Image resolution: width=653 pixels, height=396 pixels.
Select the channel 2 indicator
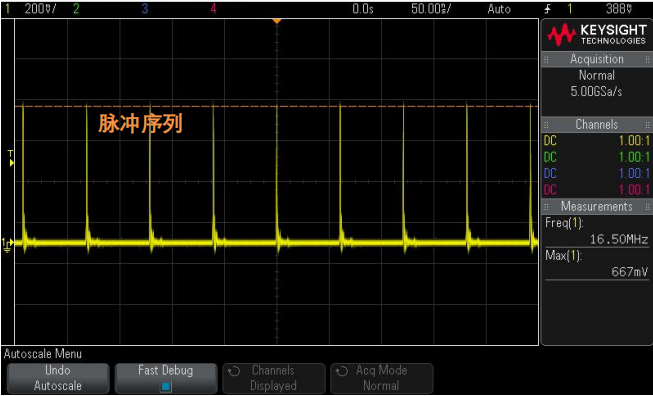76,9
